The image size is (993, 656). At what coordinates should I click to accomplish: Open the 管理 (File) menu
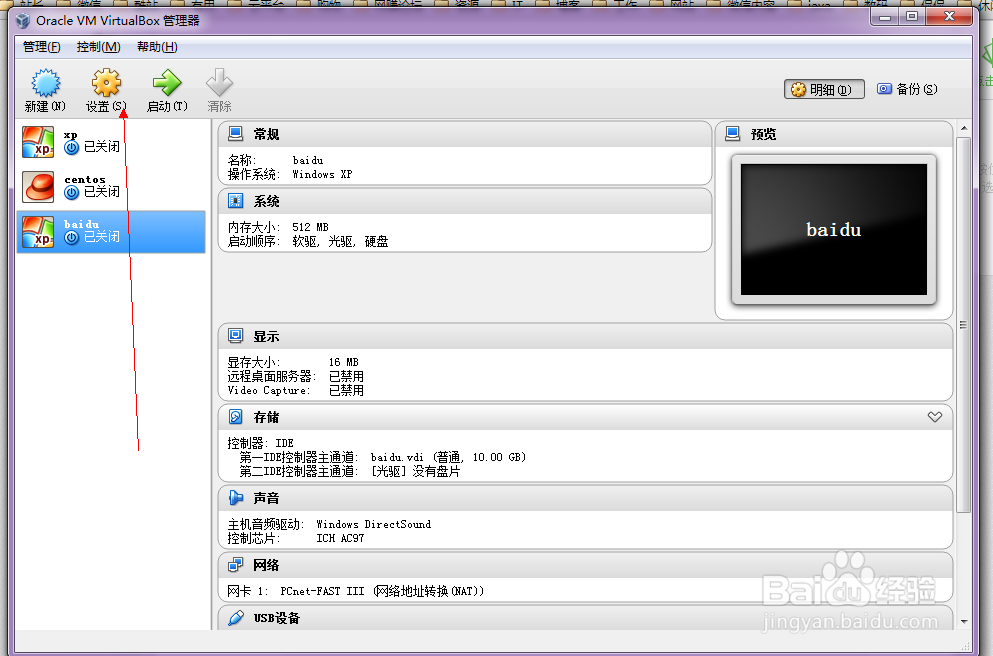(40, 46)
